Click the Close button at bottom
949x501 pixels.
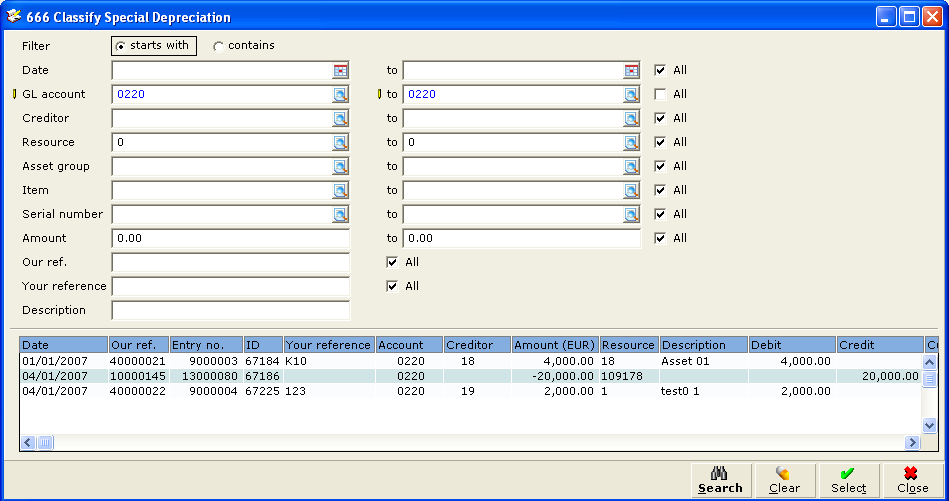click(913, 480)
